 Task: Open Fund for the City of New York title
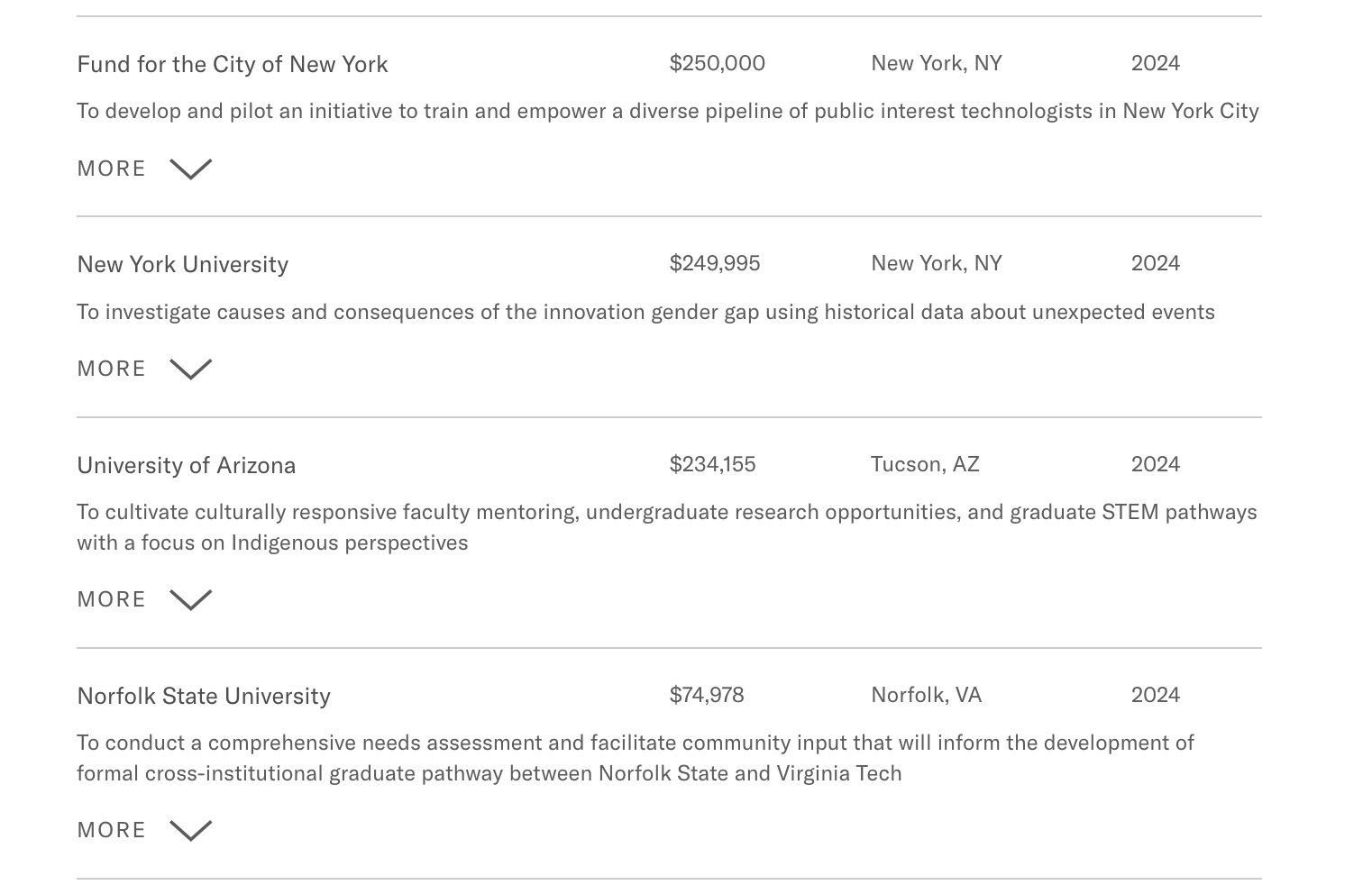coord(233,64)
